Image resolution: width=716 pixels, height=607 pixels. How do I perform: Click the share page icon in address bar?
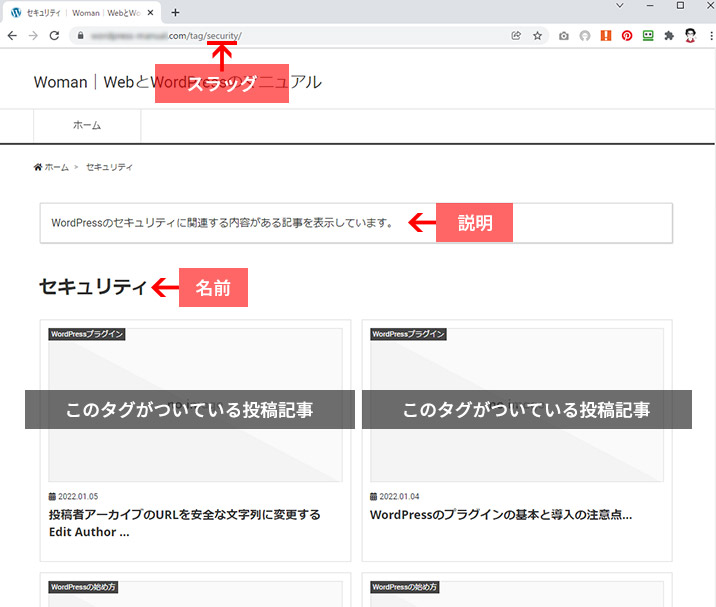(516, 36)
